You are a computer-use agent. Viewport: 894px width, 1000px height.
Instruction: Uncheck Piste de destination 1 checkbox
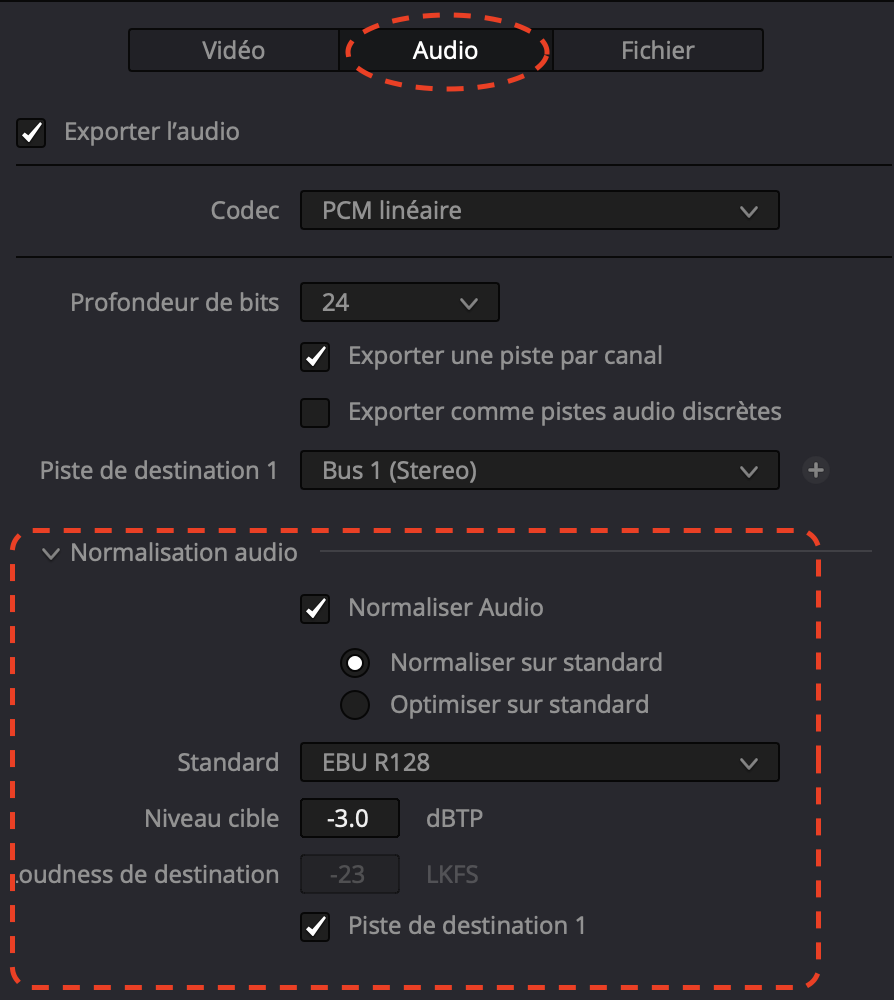[316, 927]
